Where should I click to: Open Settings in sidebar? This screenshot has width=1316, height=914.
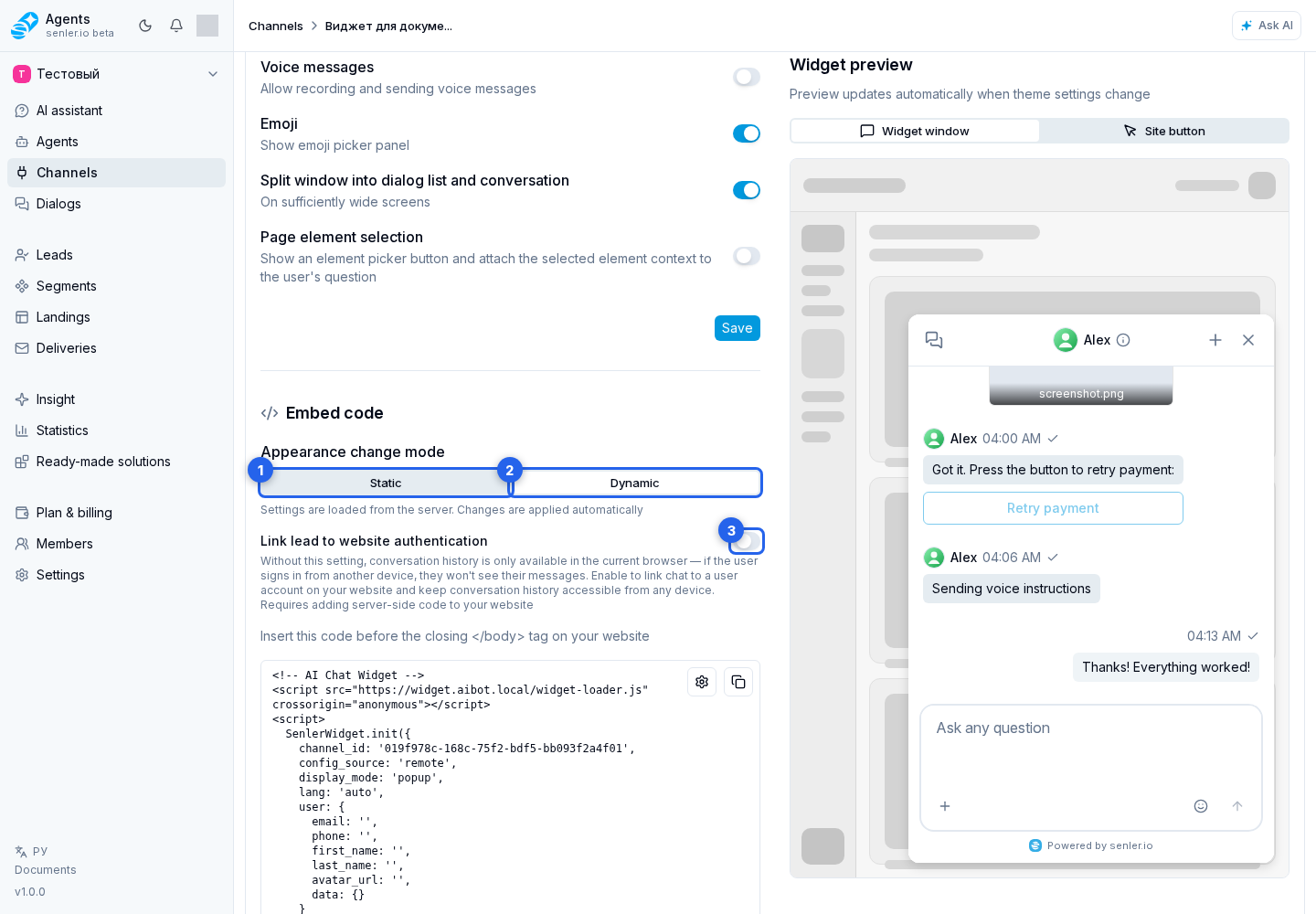116,575
